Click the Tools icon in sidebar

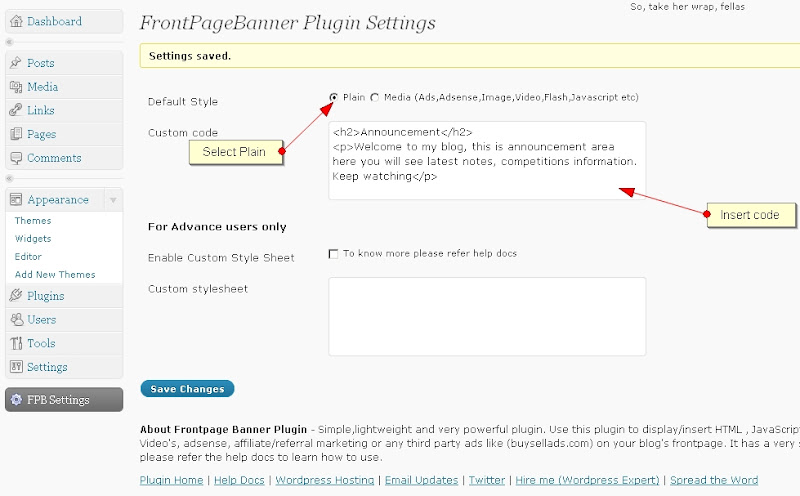click(x=16, y=343)
